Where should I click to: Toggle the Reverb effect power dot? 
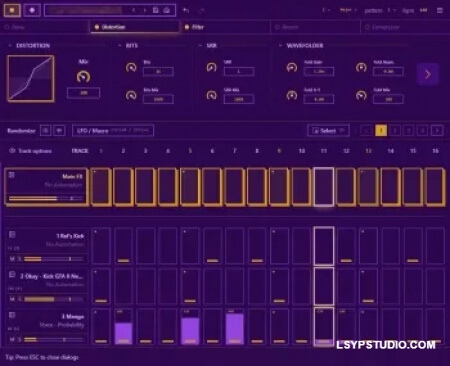[x=277, y=27]
